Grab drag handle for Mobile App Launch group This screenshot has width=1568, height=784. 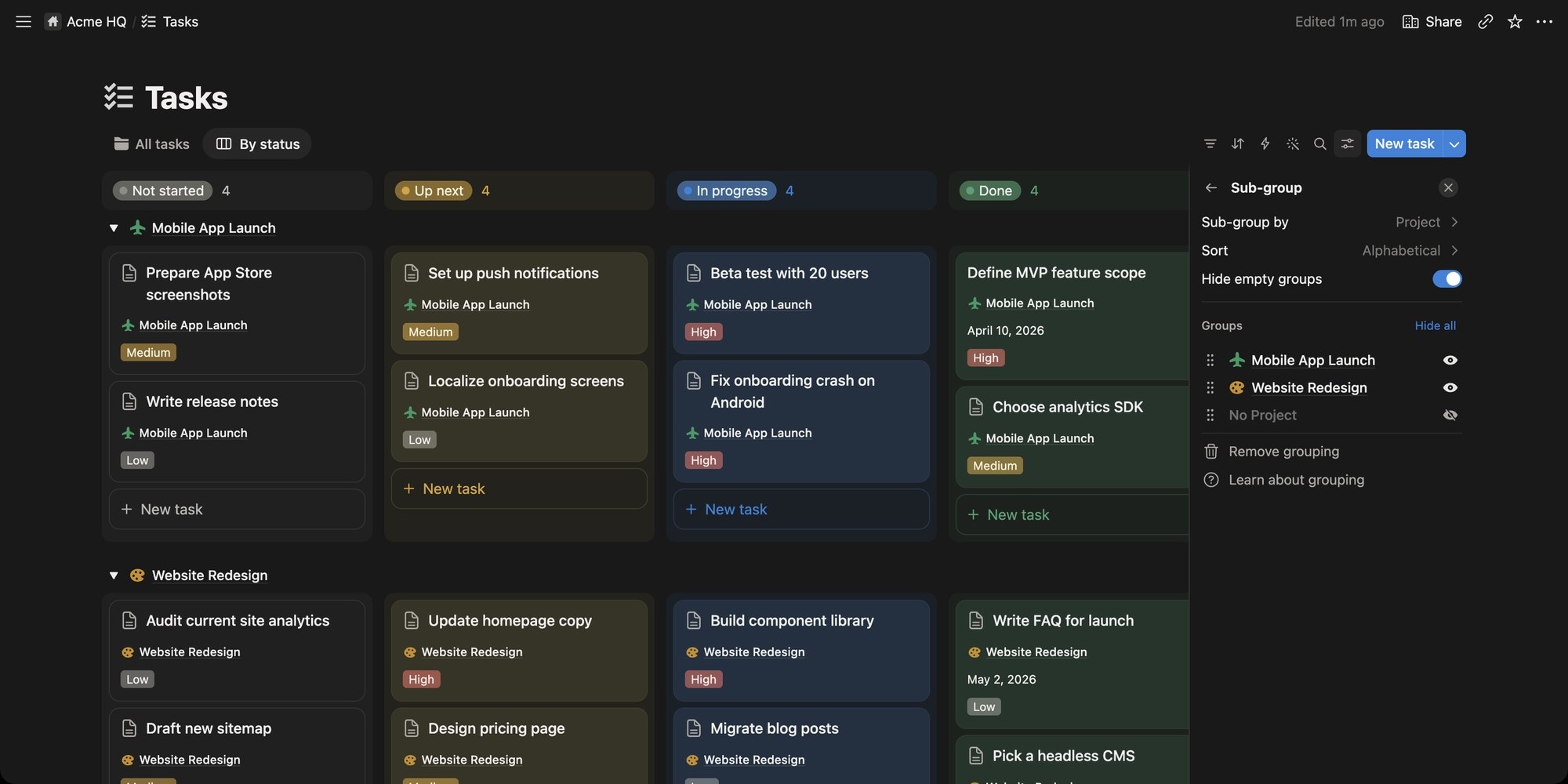tap(1210, 360)
